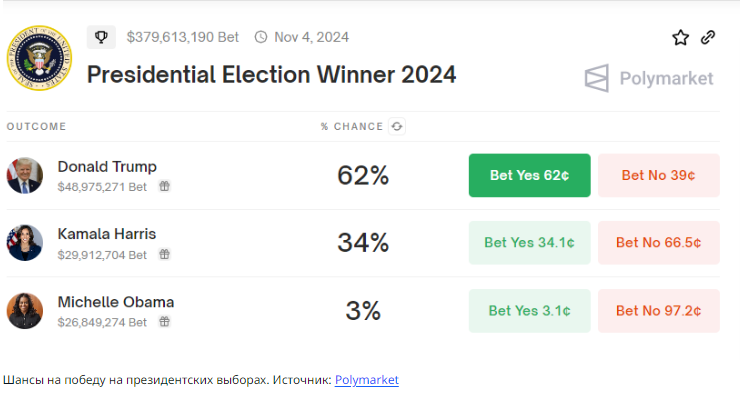Click the Nov 4, 2024 date
The height and width of the screenshot is (394, 740).
[311, 37]
